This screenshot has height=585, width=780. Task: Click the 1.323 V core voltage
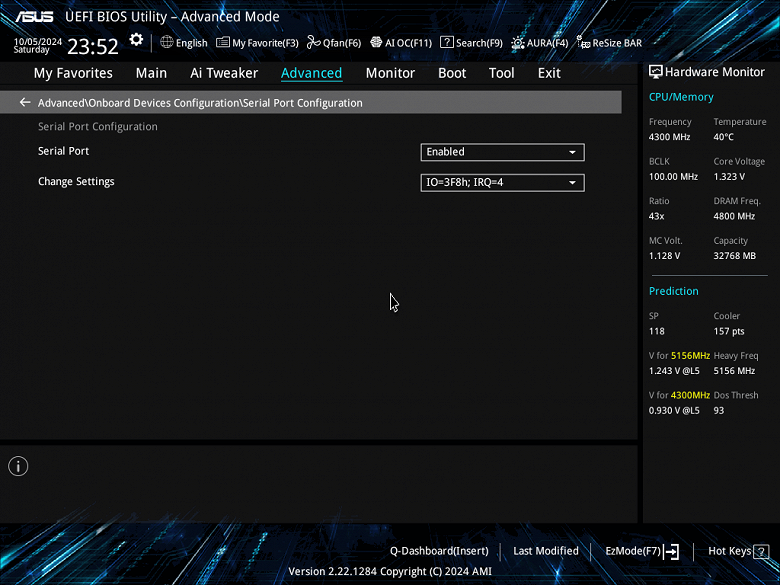tap(729, 177)
